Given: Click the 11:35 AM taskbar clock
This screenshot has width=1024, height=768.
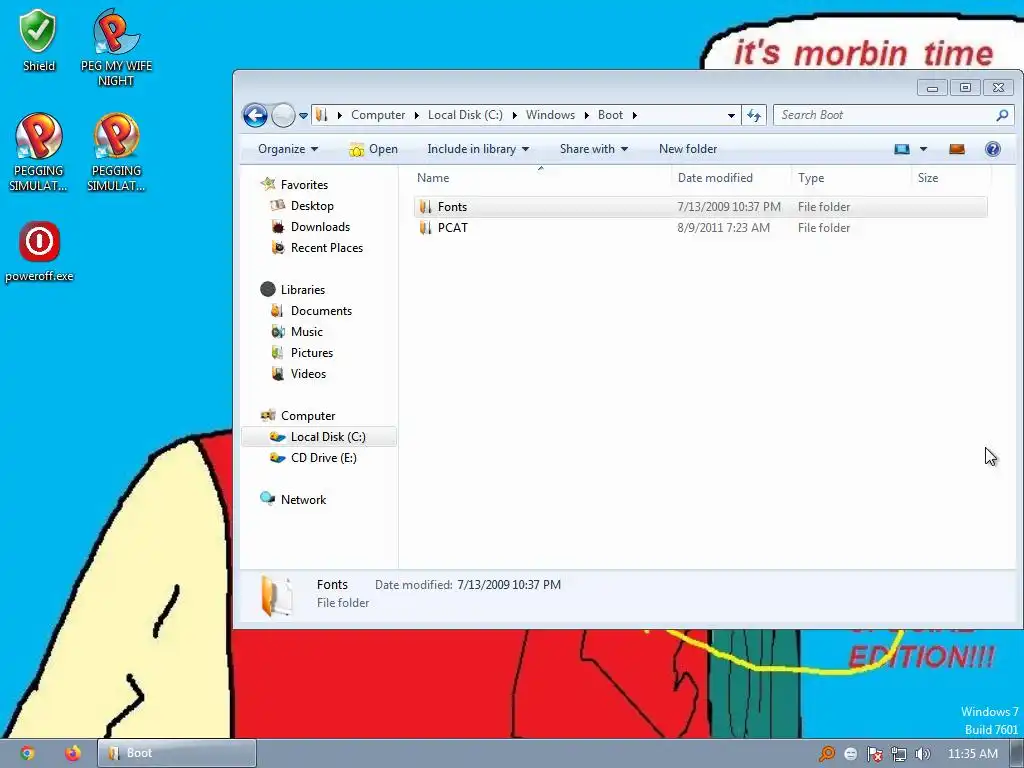Looking at the screenshot, I should click(972, 754).
